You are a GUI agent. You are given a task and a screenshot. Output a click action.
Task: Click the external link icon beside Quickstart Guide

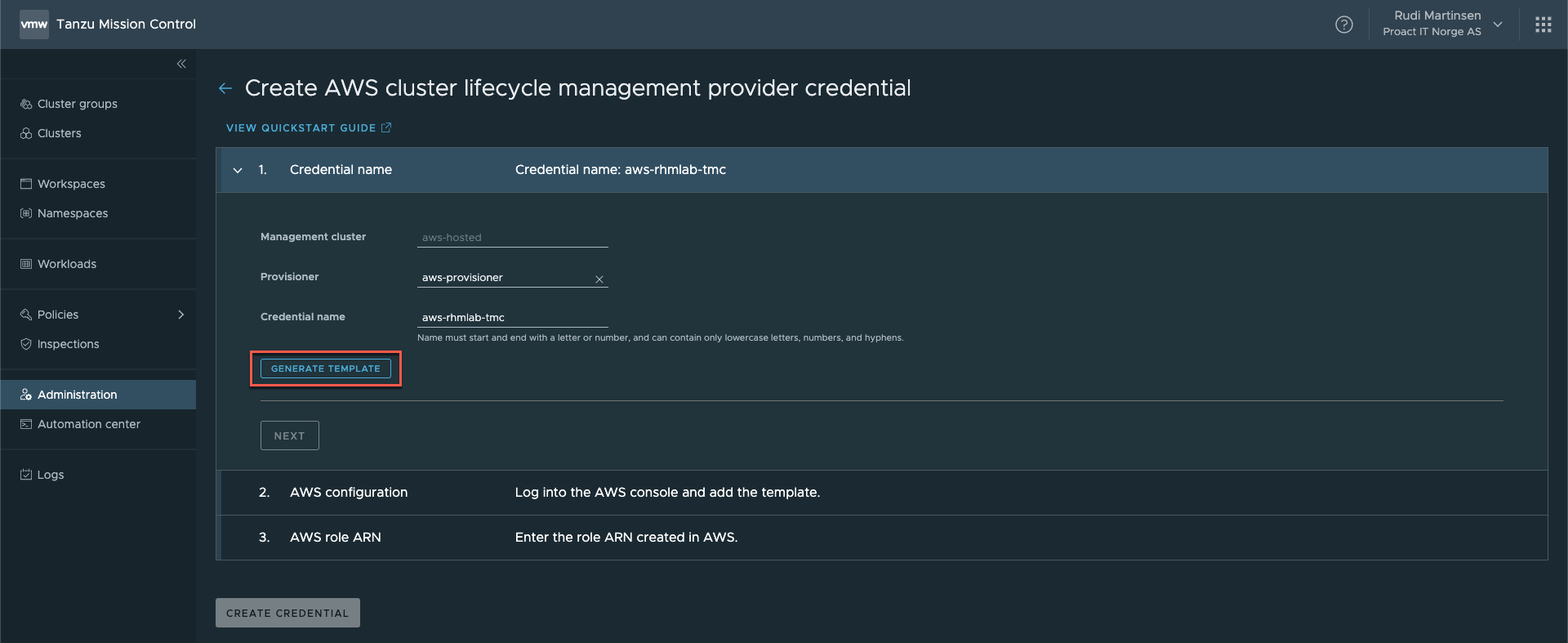386,127
